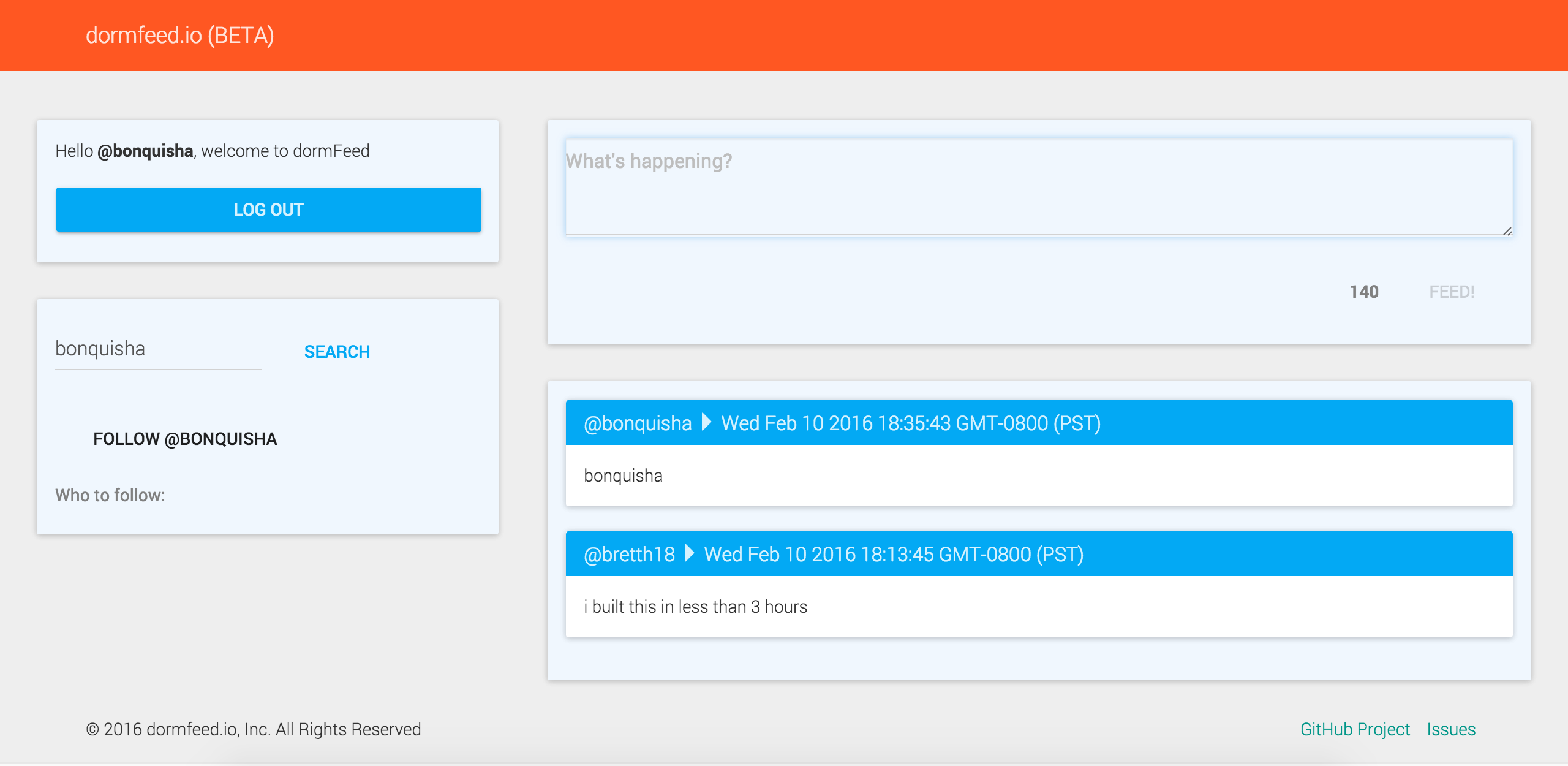Focus the What's happening text area
Screen dimensions: 1568x766
tap(1038, 187)
